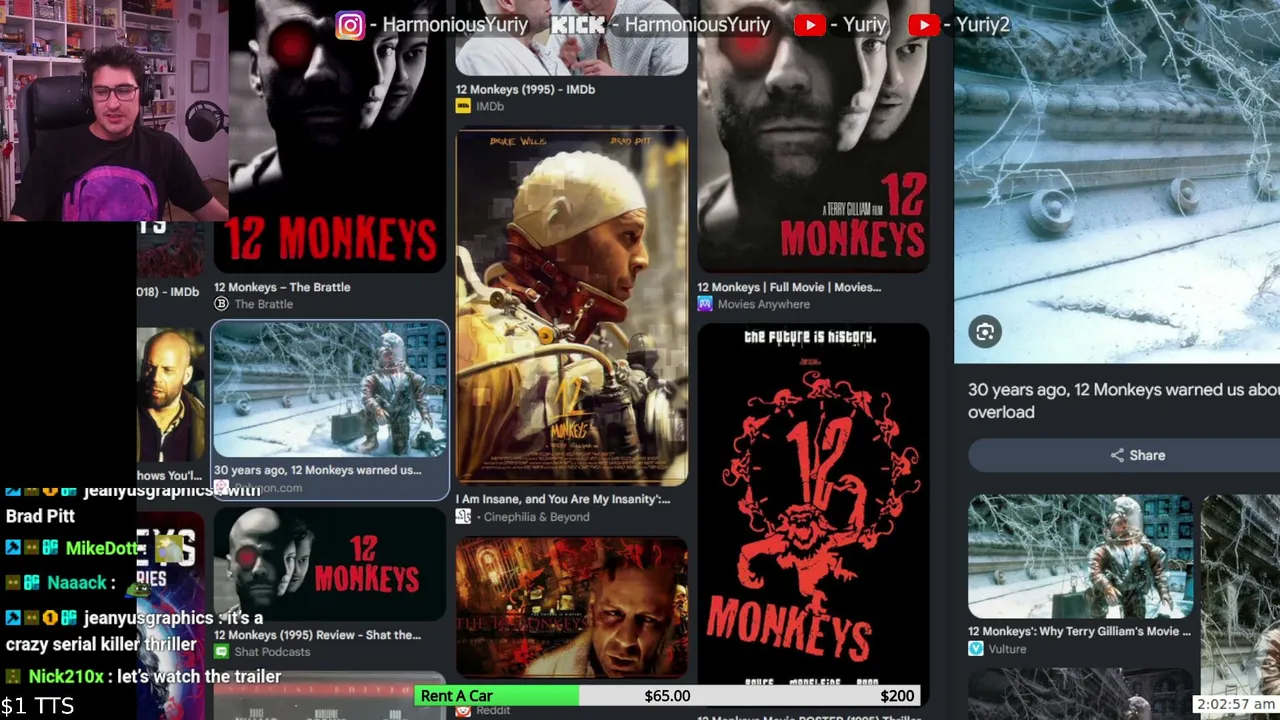
Task: Click the Reddit source icon
Action: [463, 710]
